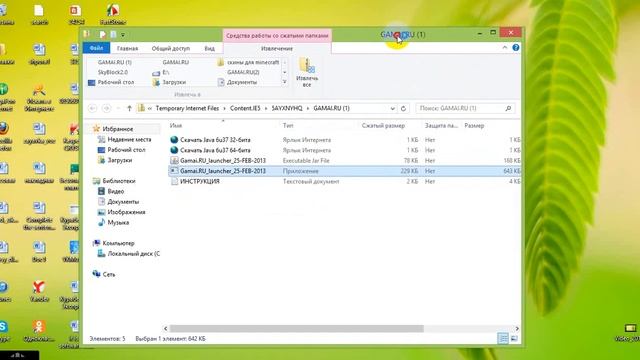Screen dimensions: 640x360
Task: Open Сеть in navigation pane
Action: pyautogui.click(x=109, y=274)
